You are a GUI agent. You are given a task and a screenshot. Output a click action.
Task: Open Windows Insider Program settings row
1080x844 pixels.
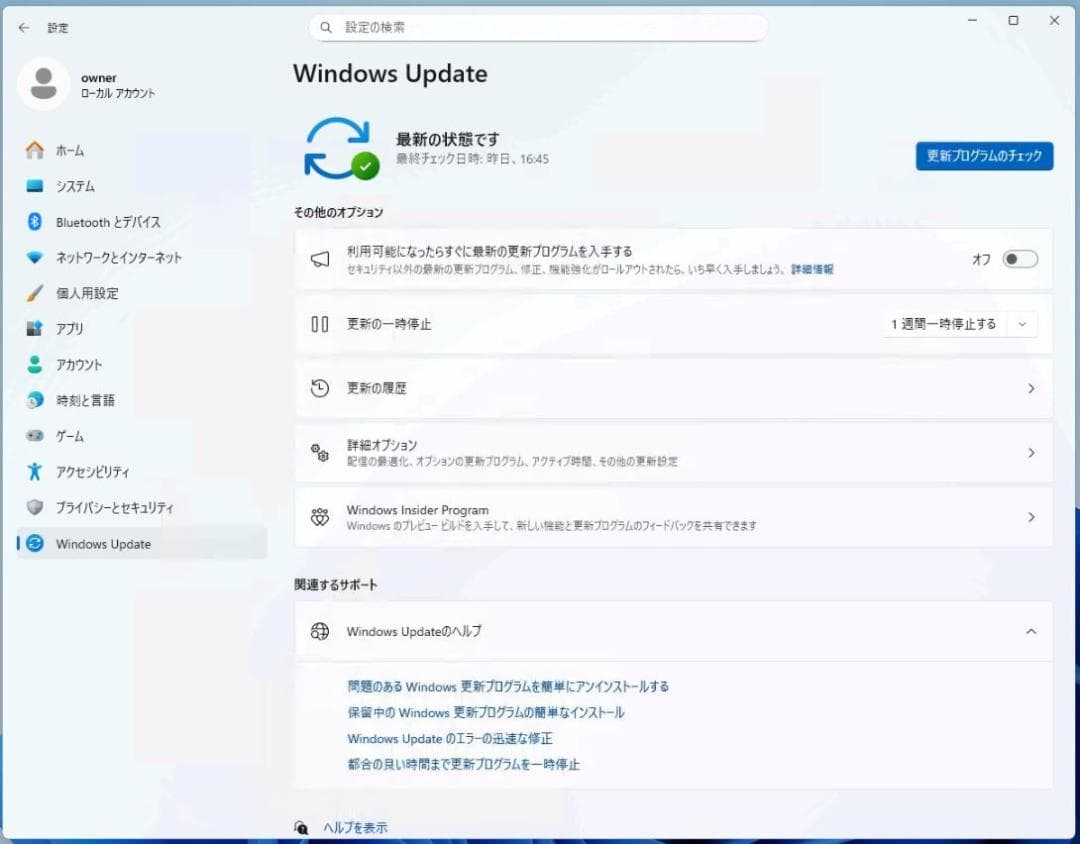coord(673,517)
